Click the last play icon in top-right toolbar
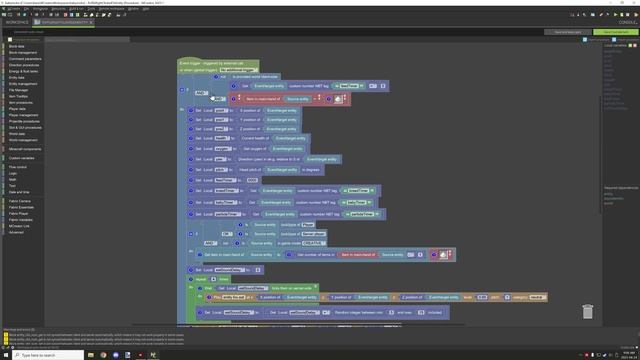This screenshot has width=640, height=360. pos(636,15)
